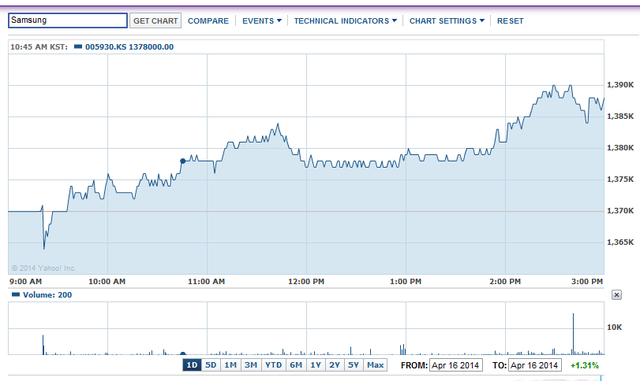Click the 2:00 PM time axis label
The width and height of the screenshot is (640, 381).
pos(505,281)
